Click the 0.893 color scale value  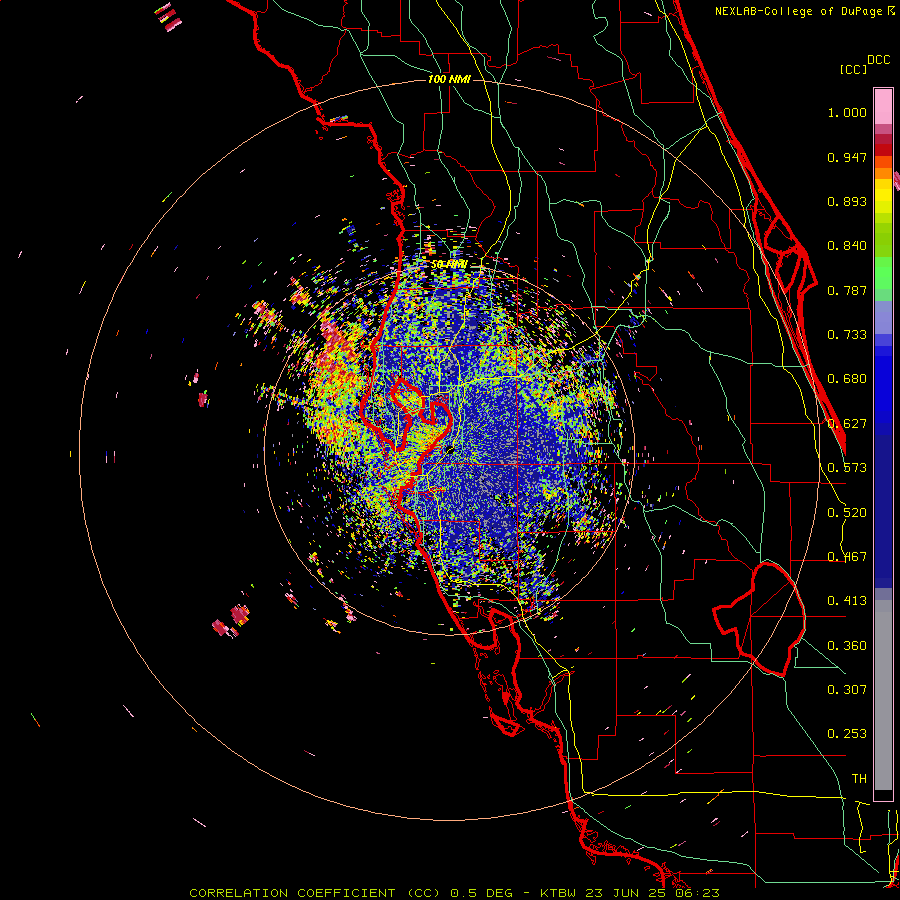pos(847,201)
